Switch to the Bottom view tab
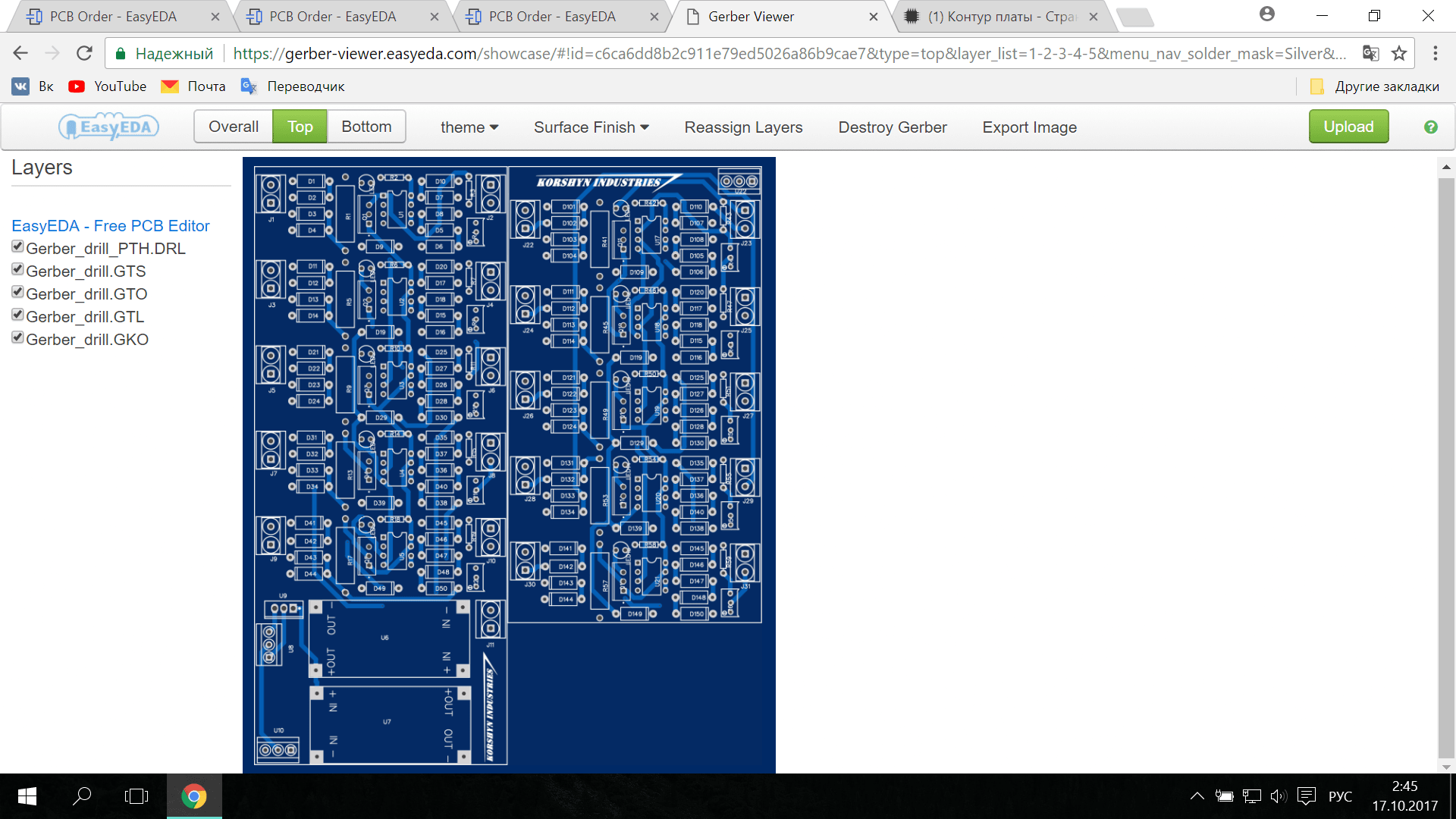The height and width of the screenshot is (819, 1456). [x=366, y=127]
